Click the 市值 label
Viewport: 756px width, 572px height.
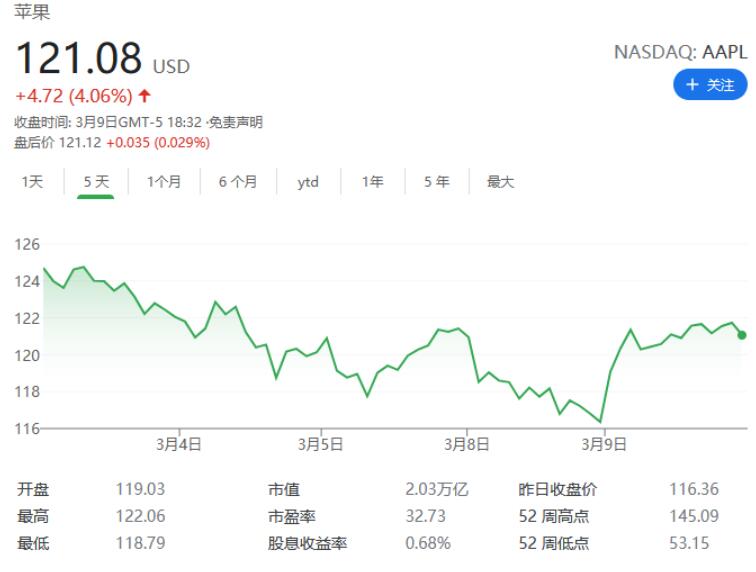[x=284, y=490]
